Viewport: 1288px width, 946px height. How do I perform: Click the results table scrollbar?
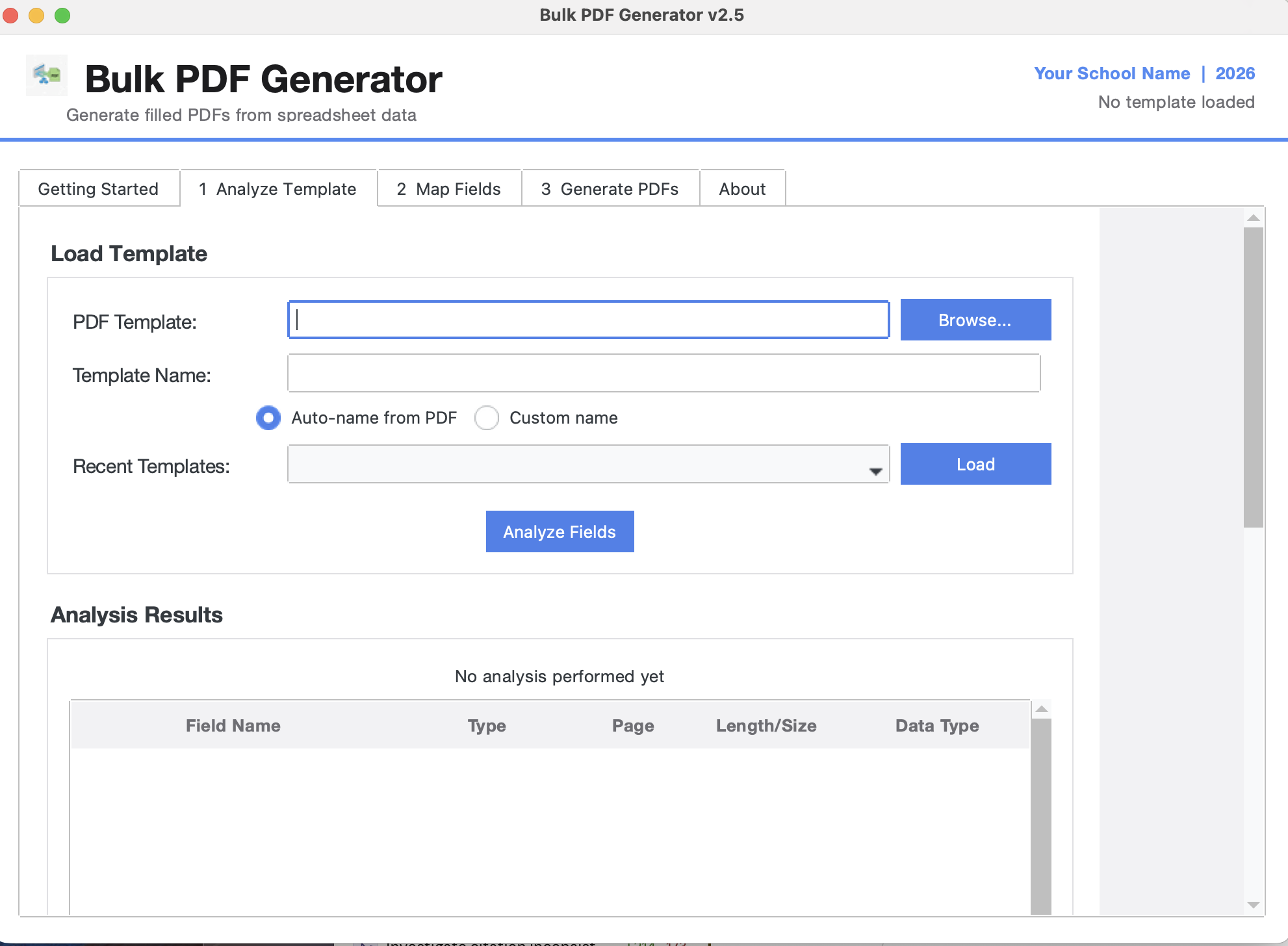(x=1042, y=812)
